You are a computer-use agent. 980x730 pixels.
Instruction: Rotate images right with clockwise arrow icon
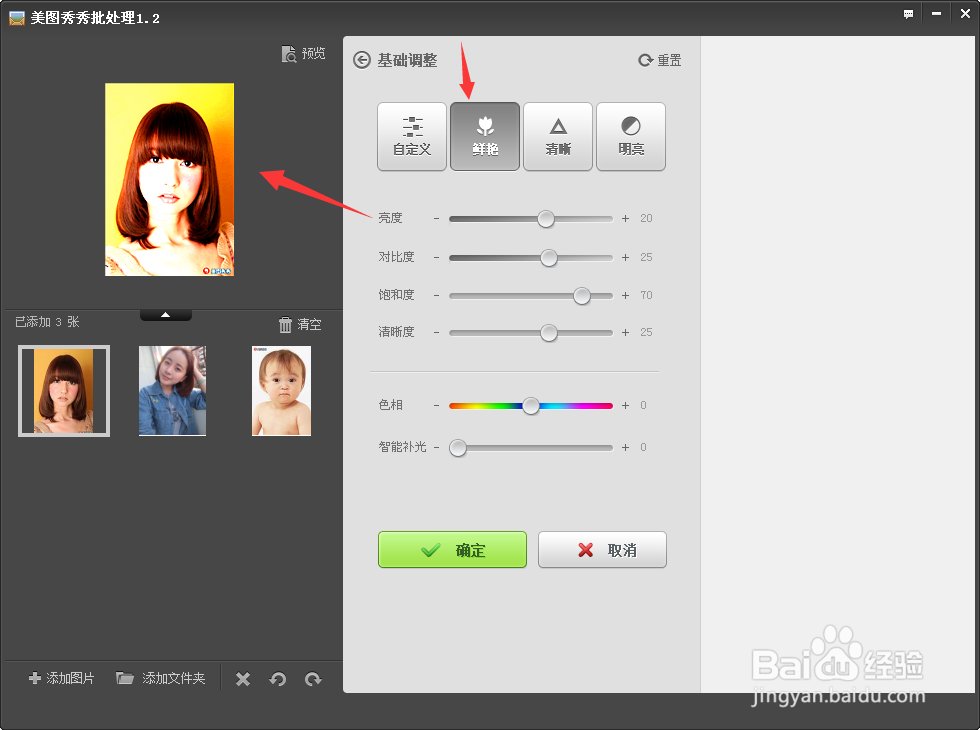[x=313, y=678]
